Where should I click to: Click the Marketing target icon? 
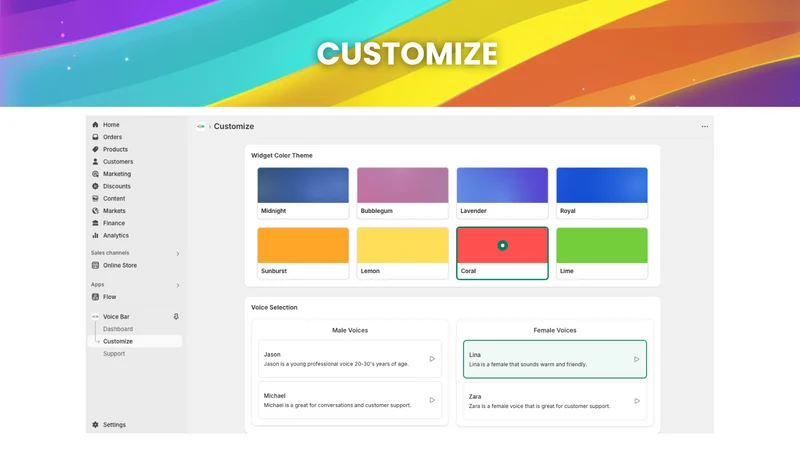[95, 174]
